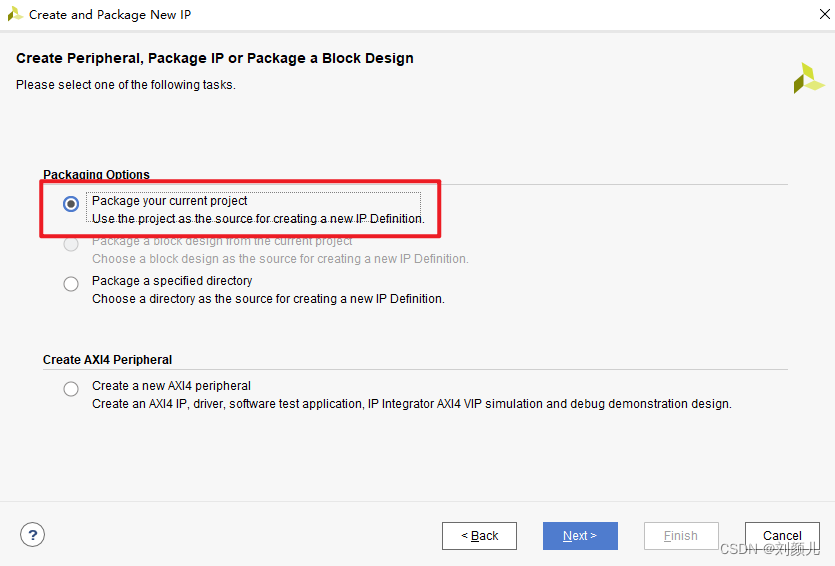The height and width of the screenshot is (566, 835).
Task: Click the help question mark icon
Action: 32,535
